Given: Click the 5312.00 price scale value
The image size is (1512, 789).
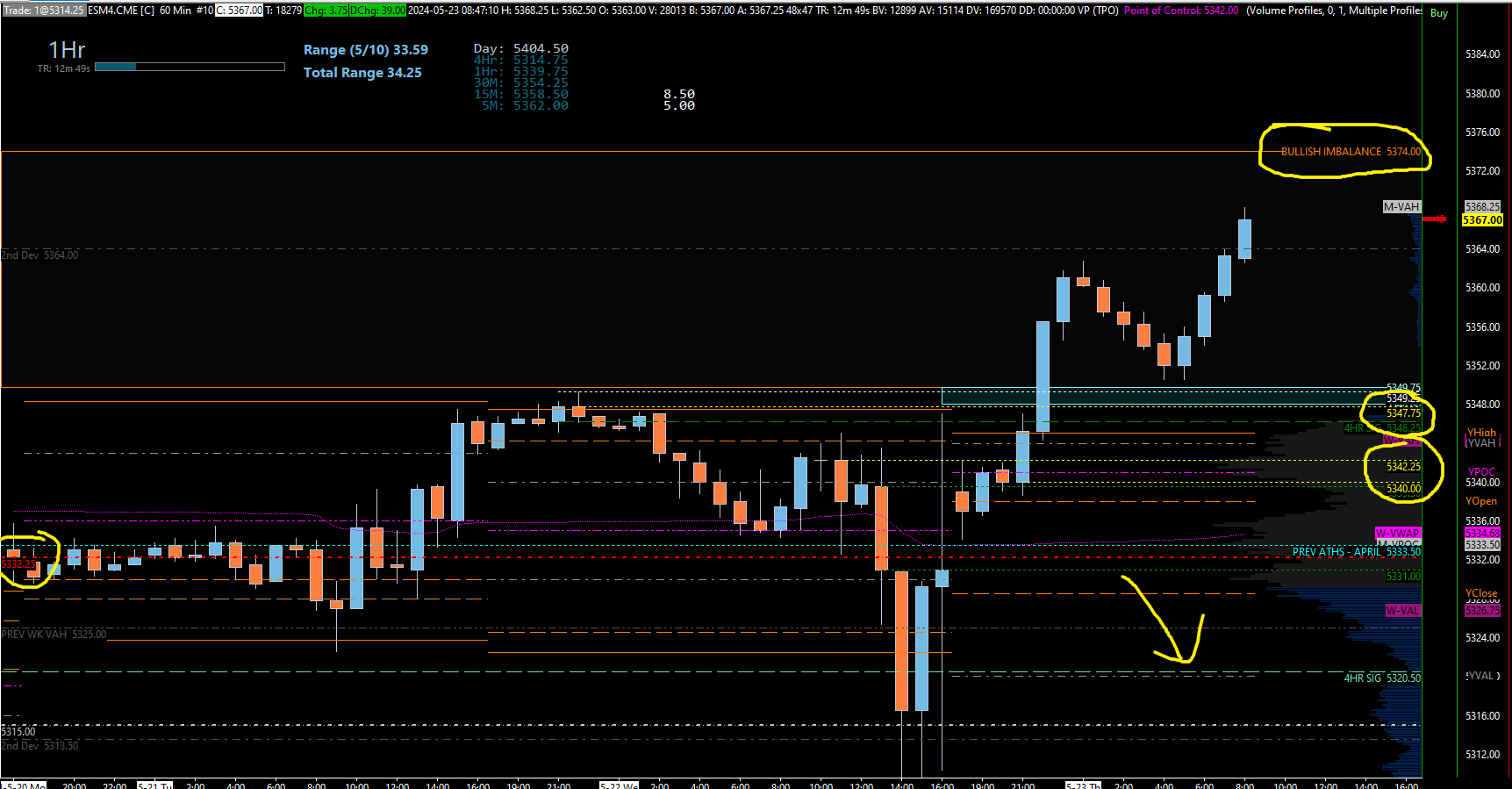Looking at the screenshot, I should coord(1482,755).
